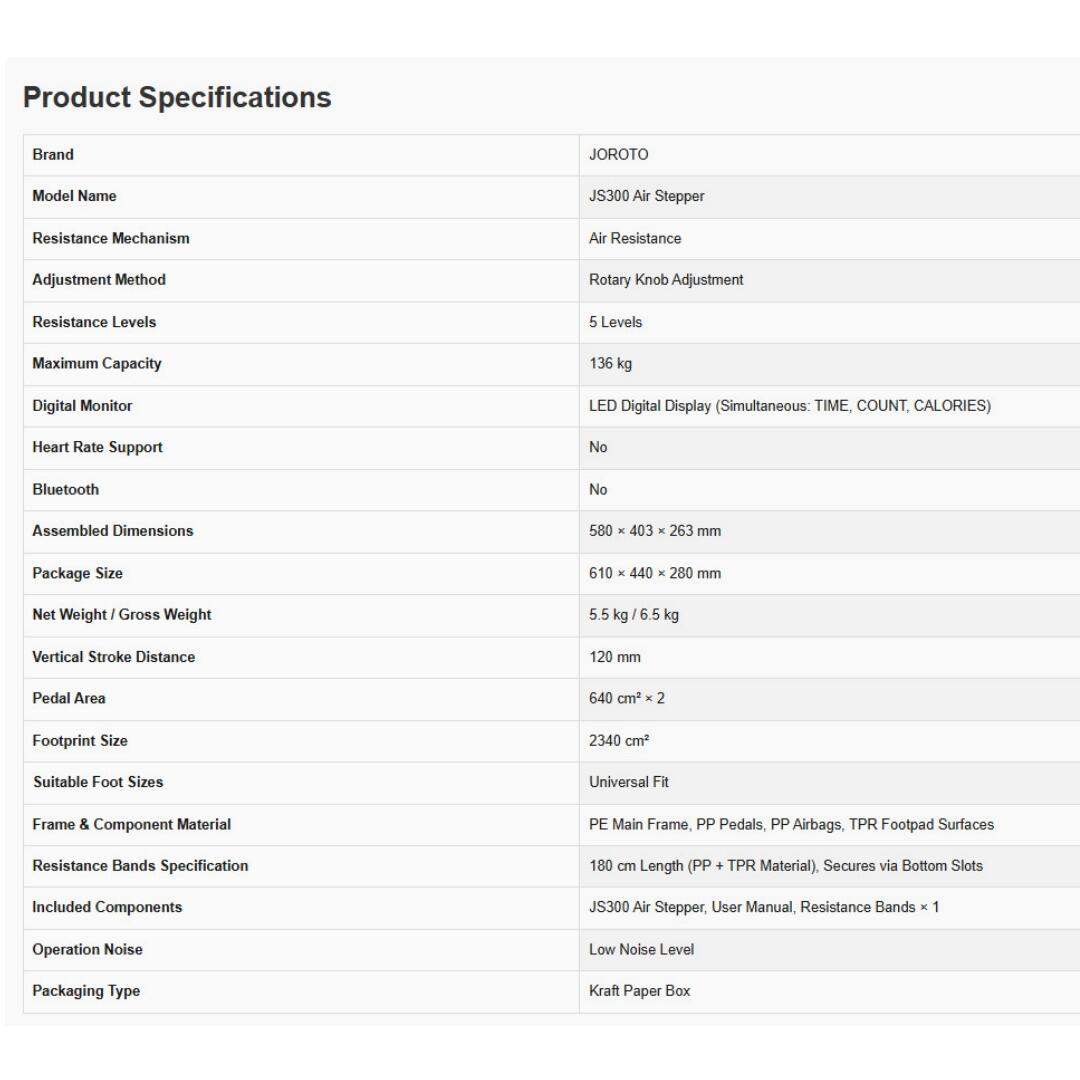This screenshot has width=1080, height=1080.
Task: Click the Universal Fit value
Action: click(629, 782)
